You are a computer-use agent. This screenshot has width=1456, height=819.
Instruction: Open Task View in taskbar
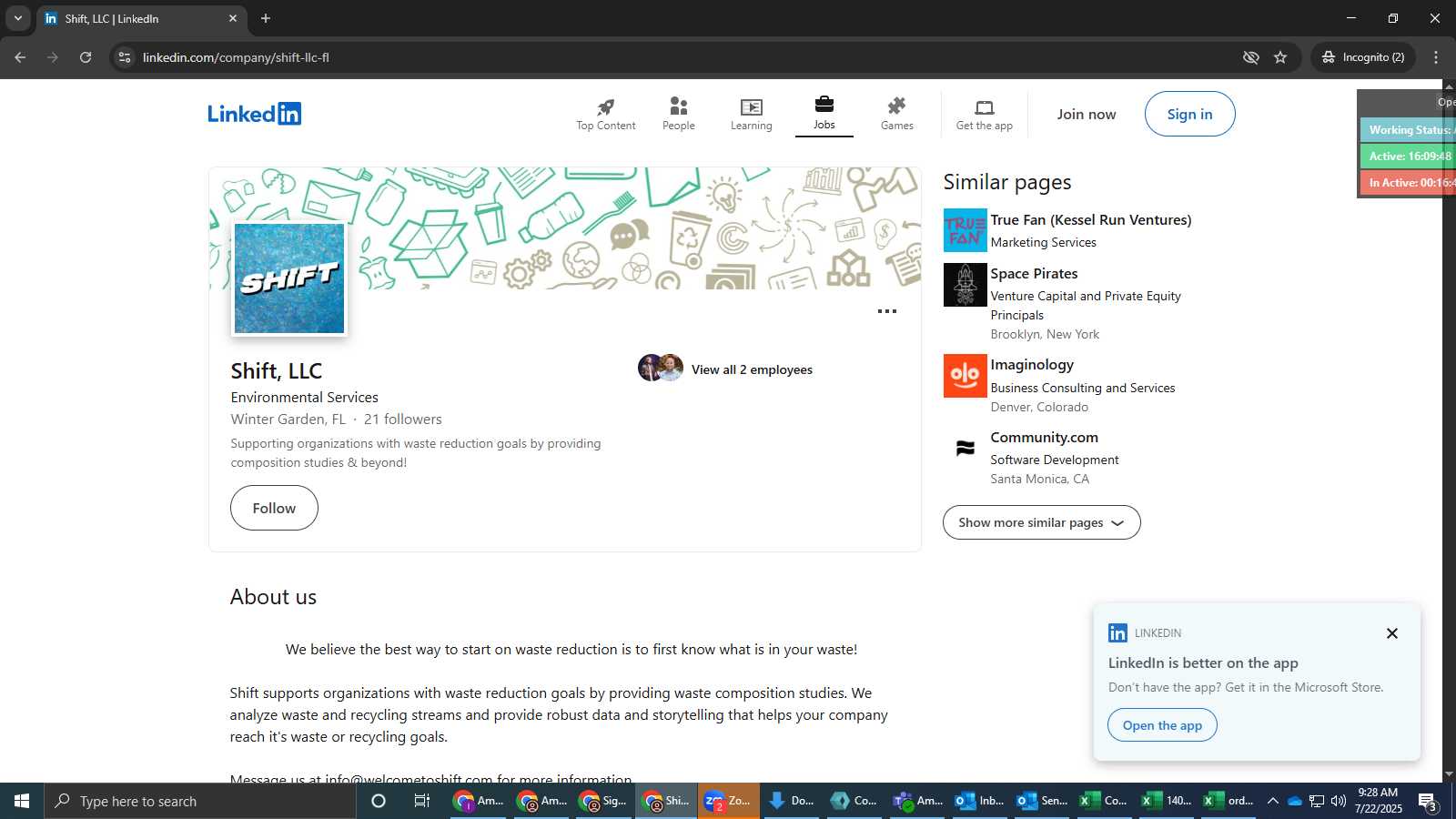tap(422, 801)
